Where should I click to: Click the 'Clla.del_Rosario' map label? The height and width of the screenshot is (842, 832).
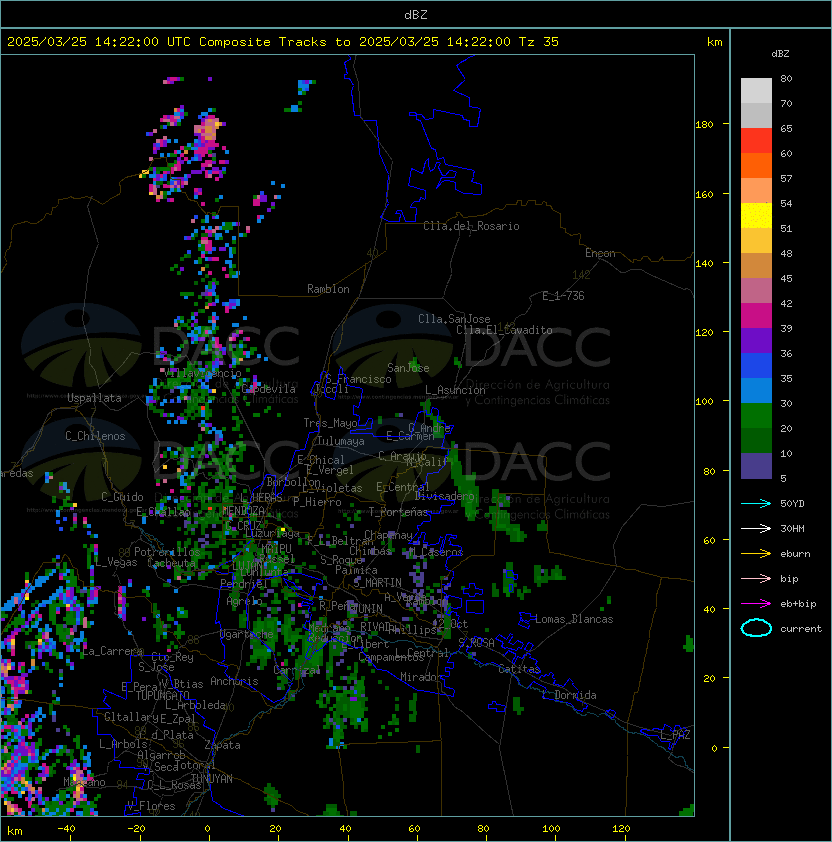point(471,226)
